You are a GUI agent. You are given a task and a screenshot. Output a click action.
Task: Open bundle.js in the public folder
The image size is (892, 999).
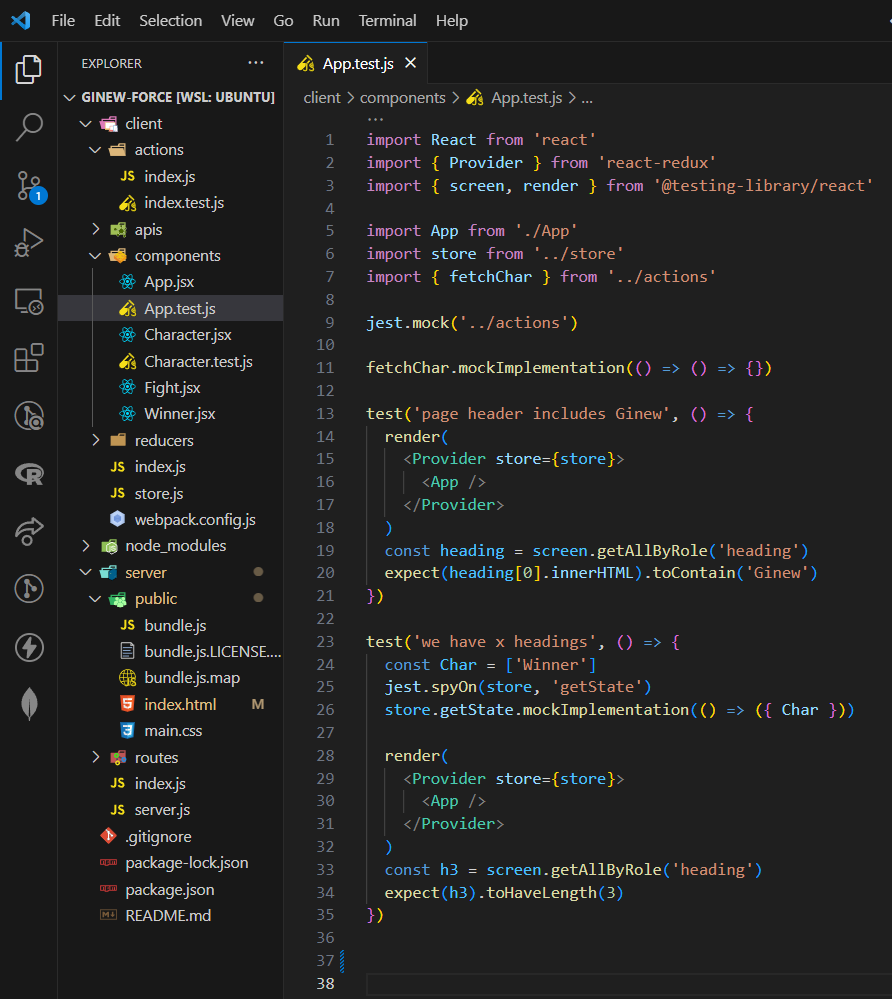[171, 625]
